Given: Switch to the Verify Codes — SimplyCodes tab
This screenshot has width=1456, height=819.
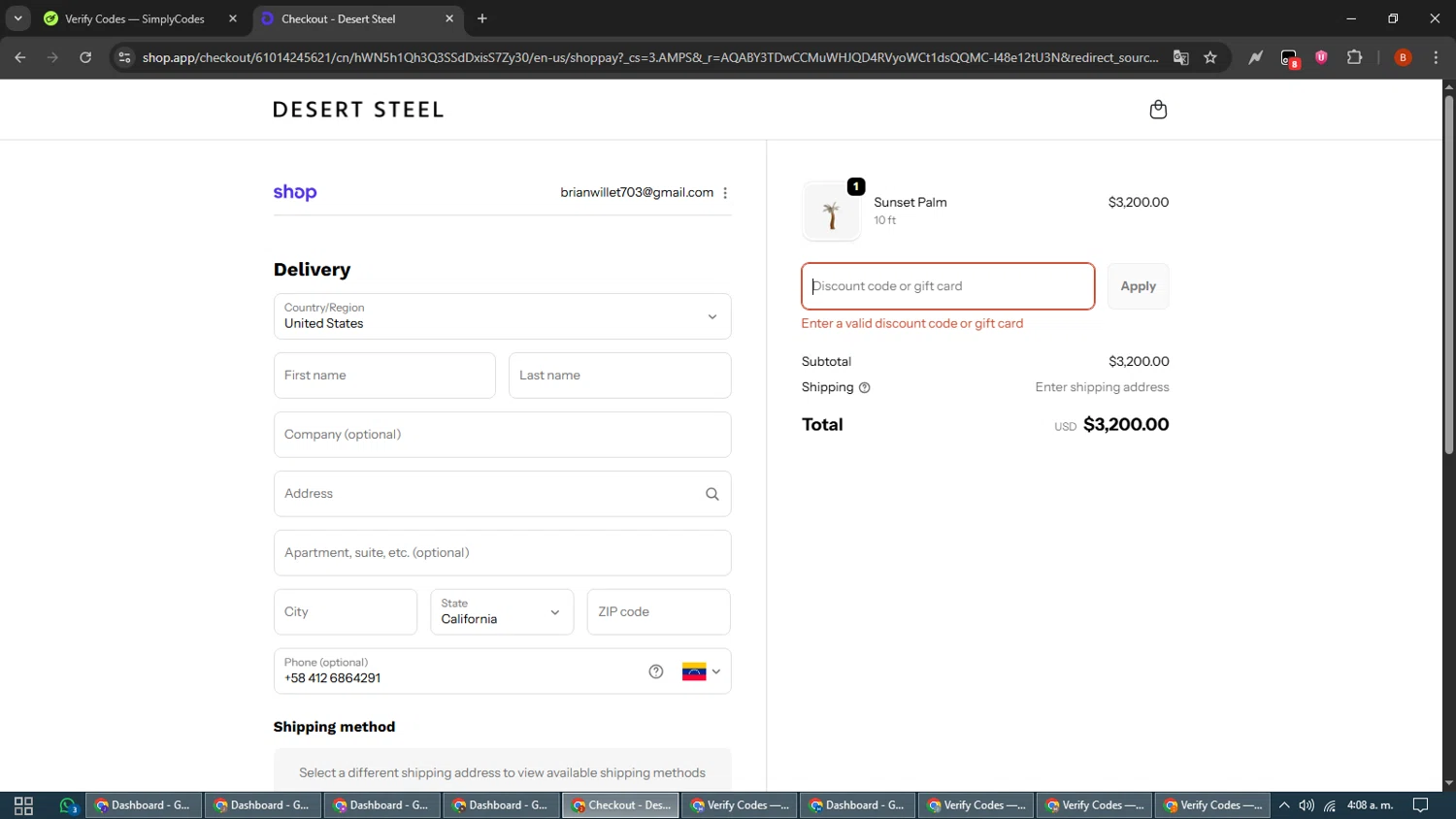Looking at the screenshot, I should point(135,18).
